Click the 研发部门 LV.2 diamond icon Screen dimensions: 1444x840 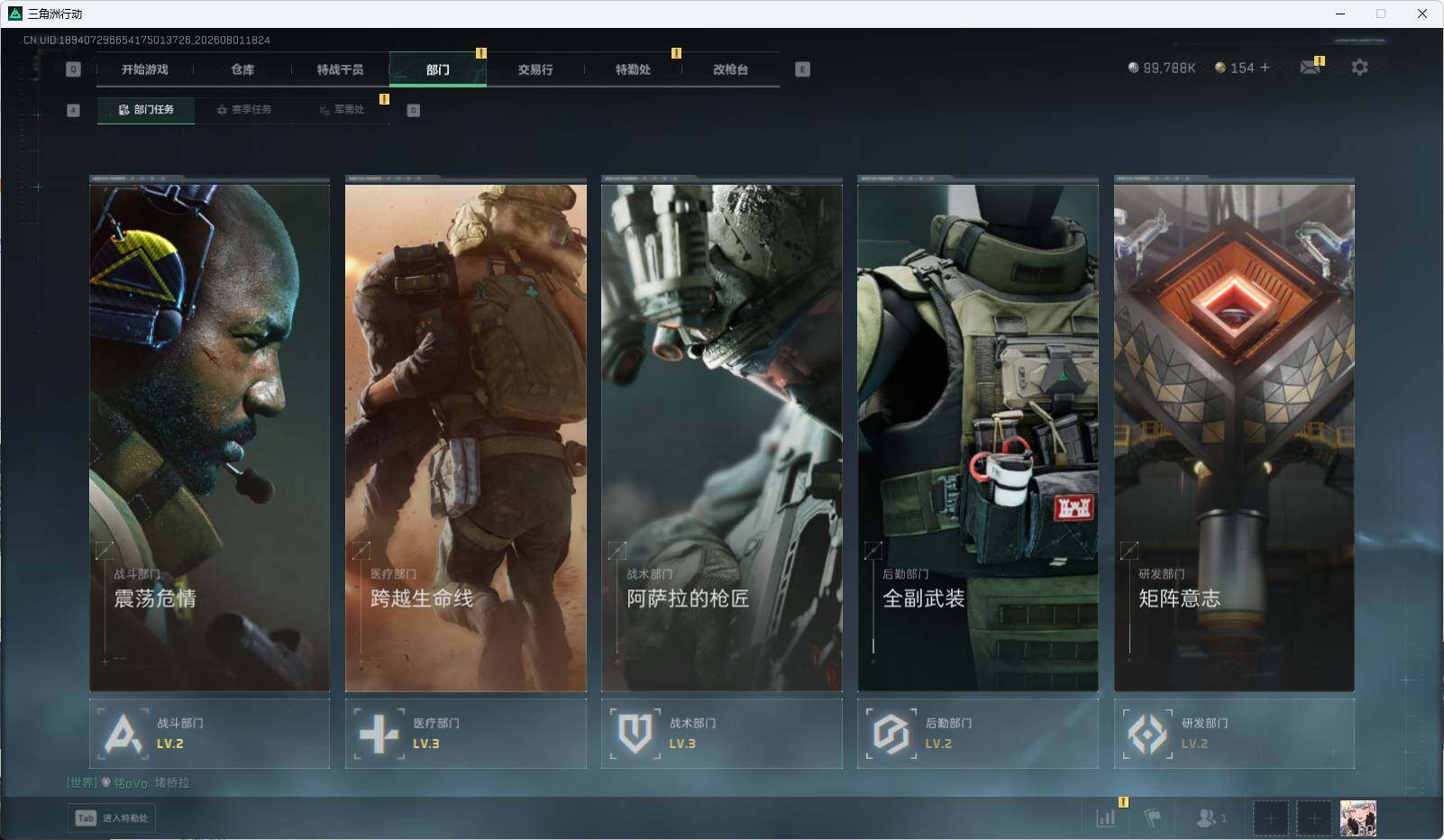pyautogui.click(x=1147, y=734)
